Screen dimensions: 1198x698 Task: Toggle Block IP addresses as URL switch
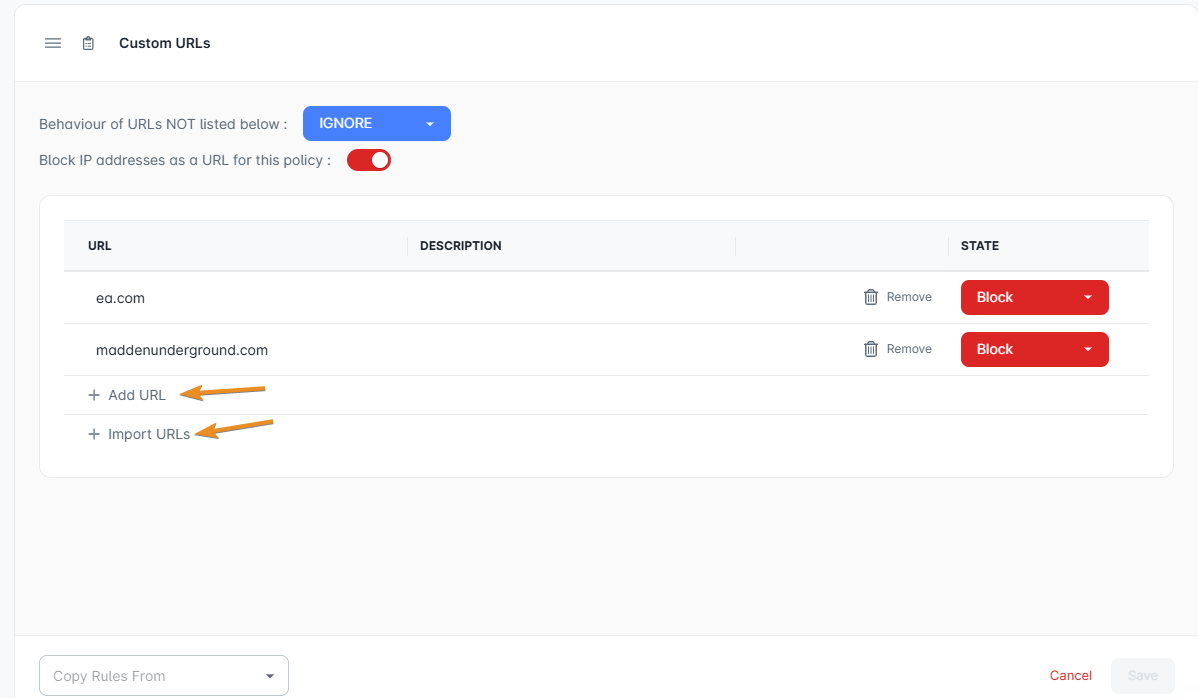point(369,160)
